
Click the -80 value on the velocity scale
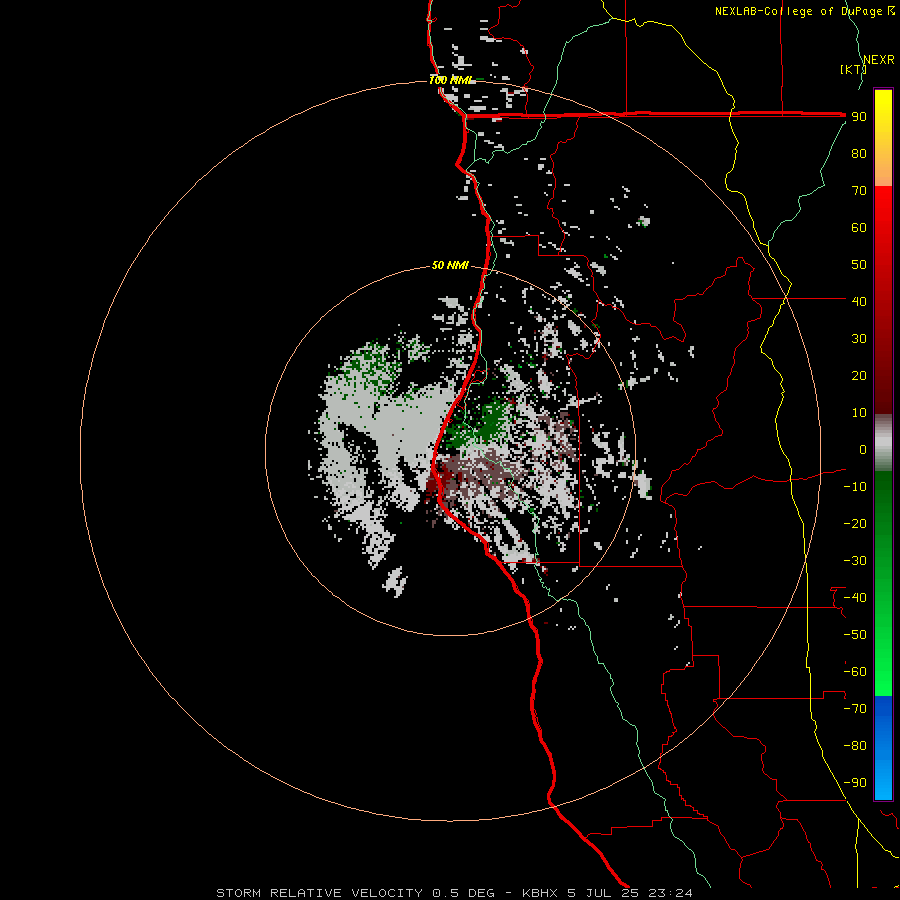[x=855, y=746]
